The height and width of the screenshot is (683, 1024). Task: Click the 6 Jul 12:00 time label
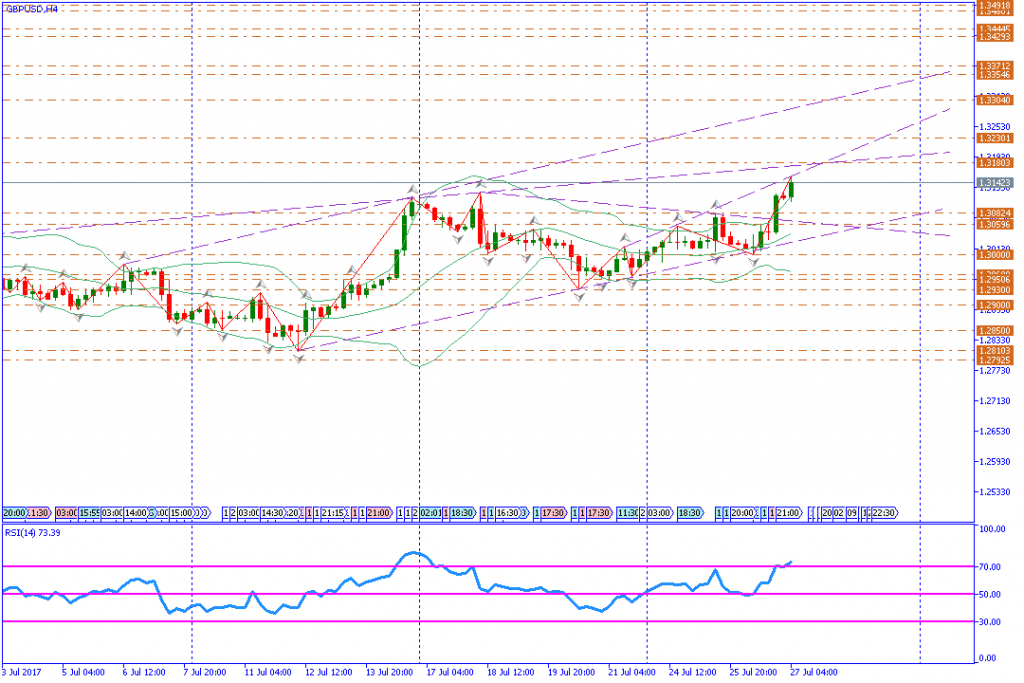[x=144, y=673]
